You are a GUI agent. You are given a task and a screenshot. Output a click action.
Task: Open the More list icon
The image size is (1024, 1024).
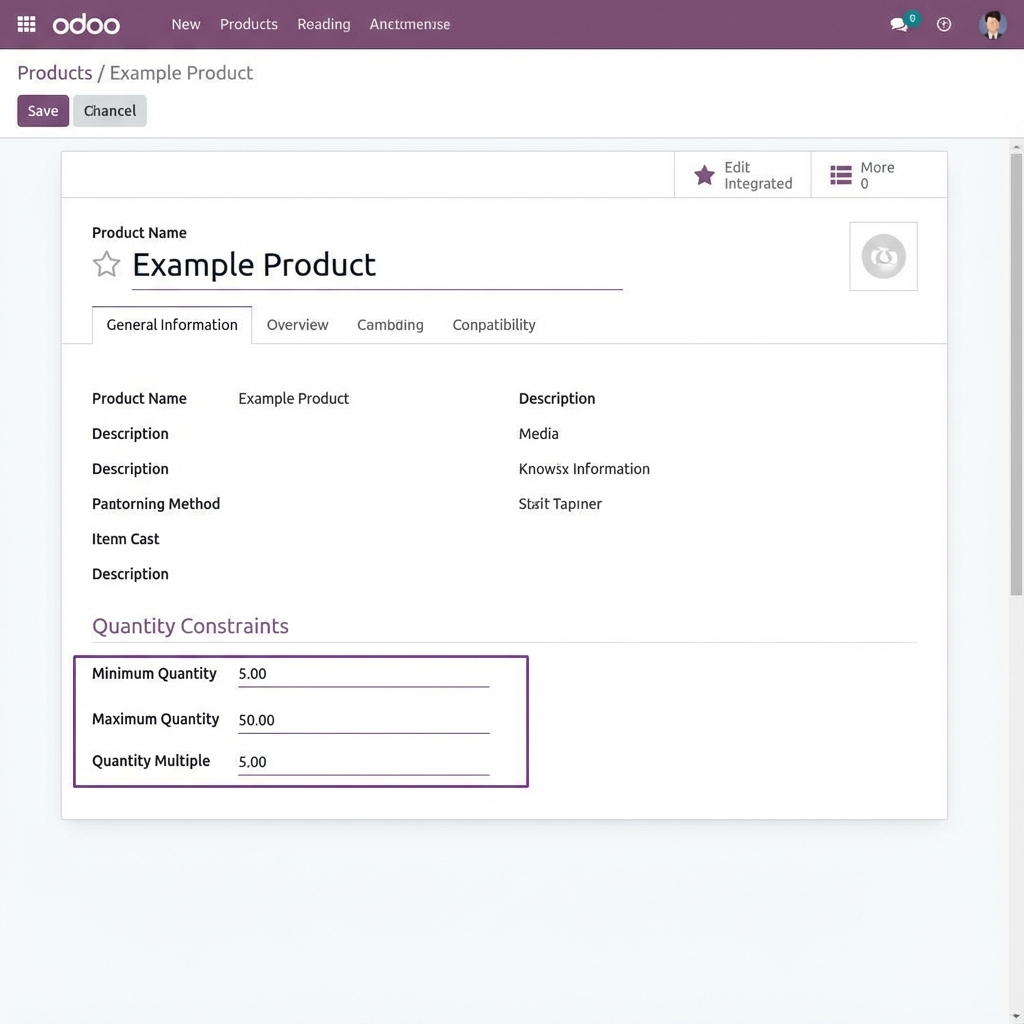point(838,175)
